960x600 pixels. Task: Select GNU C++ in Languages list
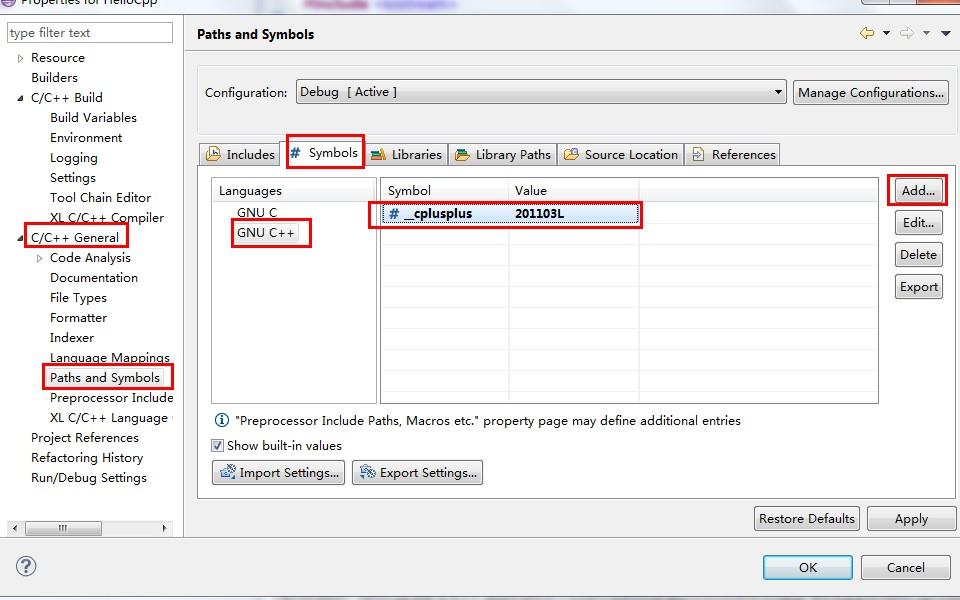point(266,233)
